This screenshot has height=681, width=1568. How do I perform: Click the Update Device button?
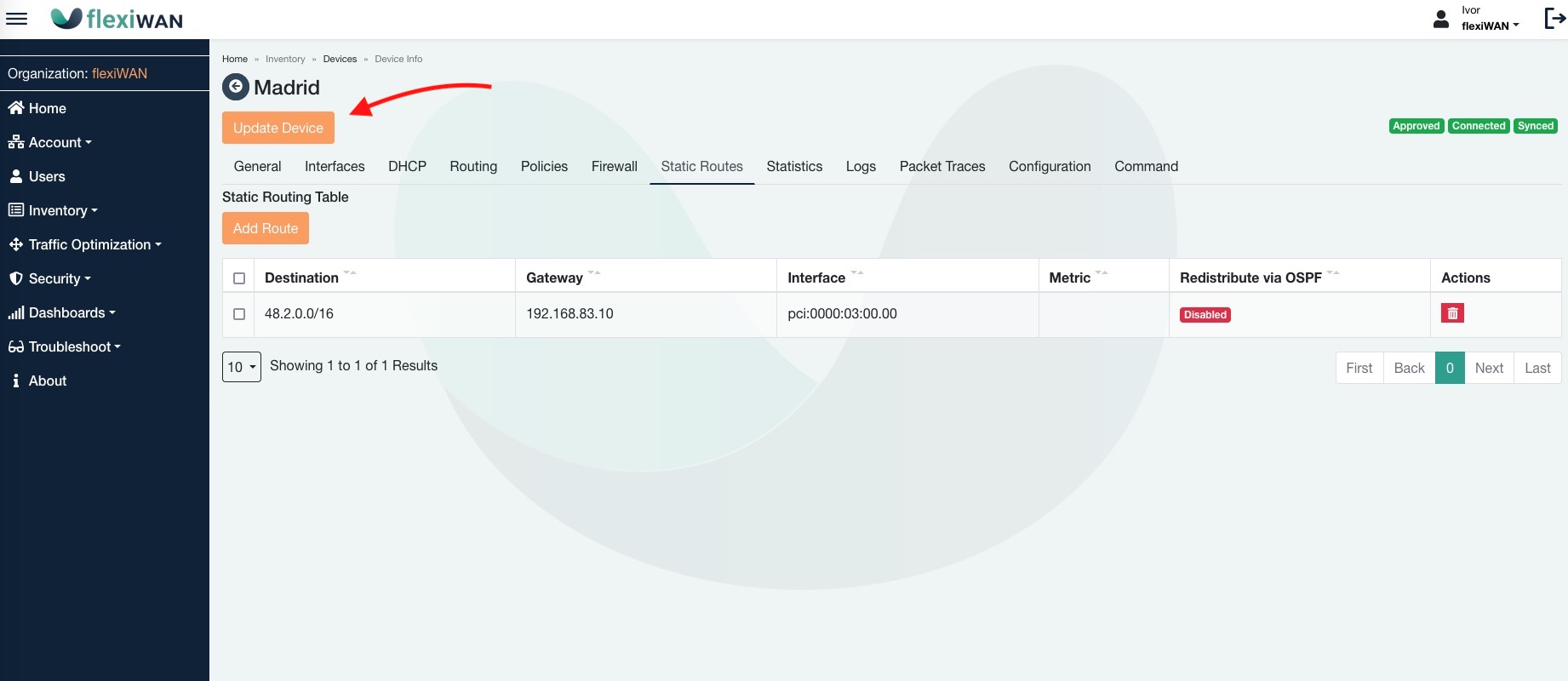(278, 128)
